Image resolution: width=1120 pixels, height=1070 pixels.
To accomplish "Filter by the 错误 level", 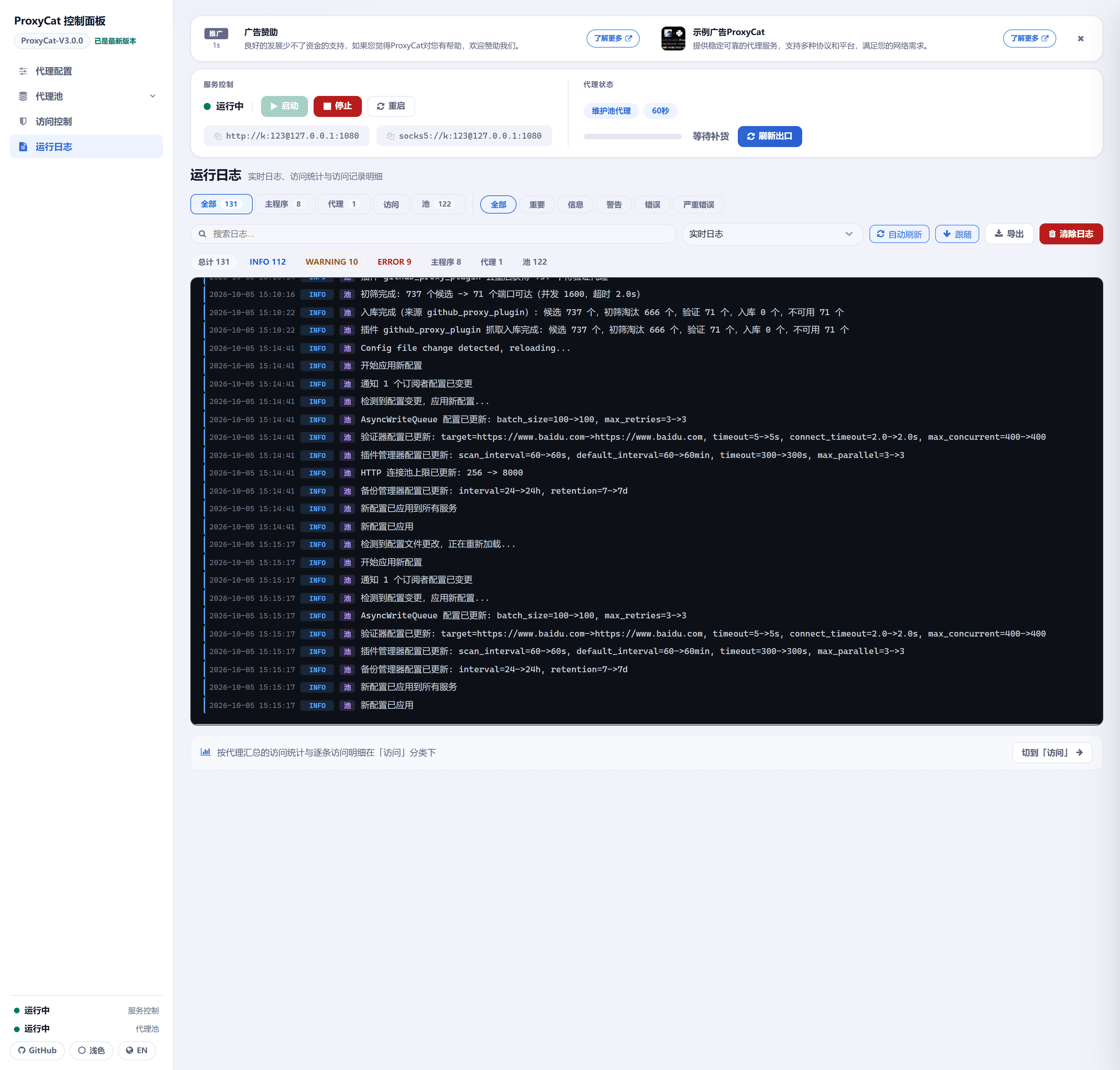I will point(652,205).
